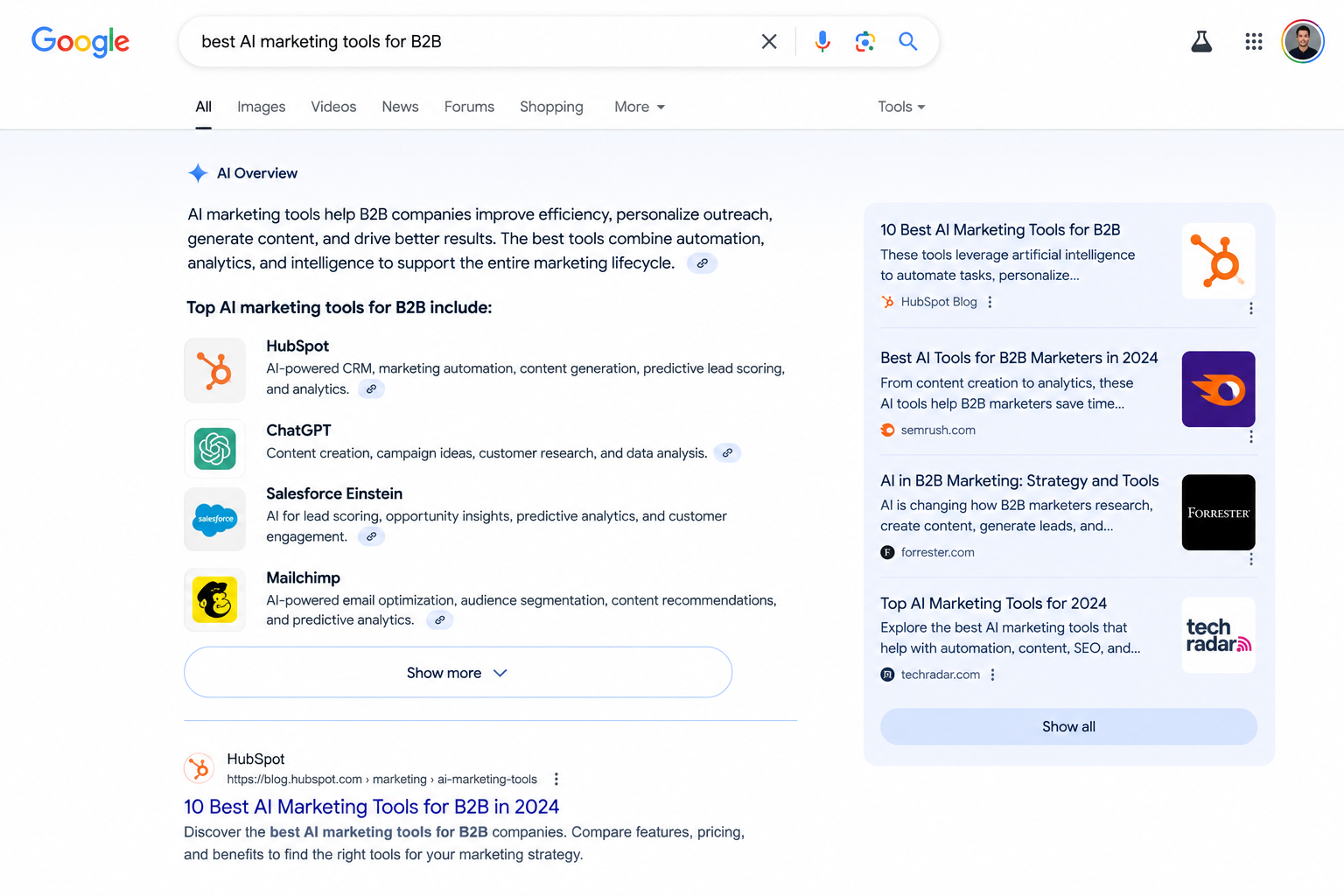Open the Google apps grid
This screenshot has height=896, width=1344.
coord(1254,41)
